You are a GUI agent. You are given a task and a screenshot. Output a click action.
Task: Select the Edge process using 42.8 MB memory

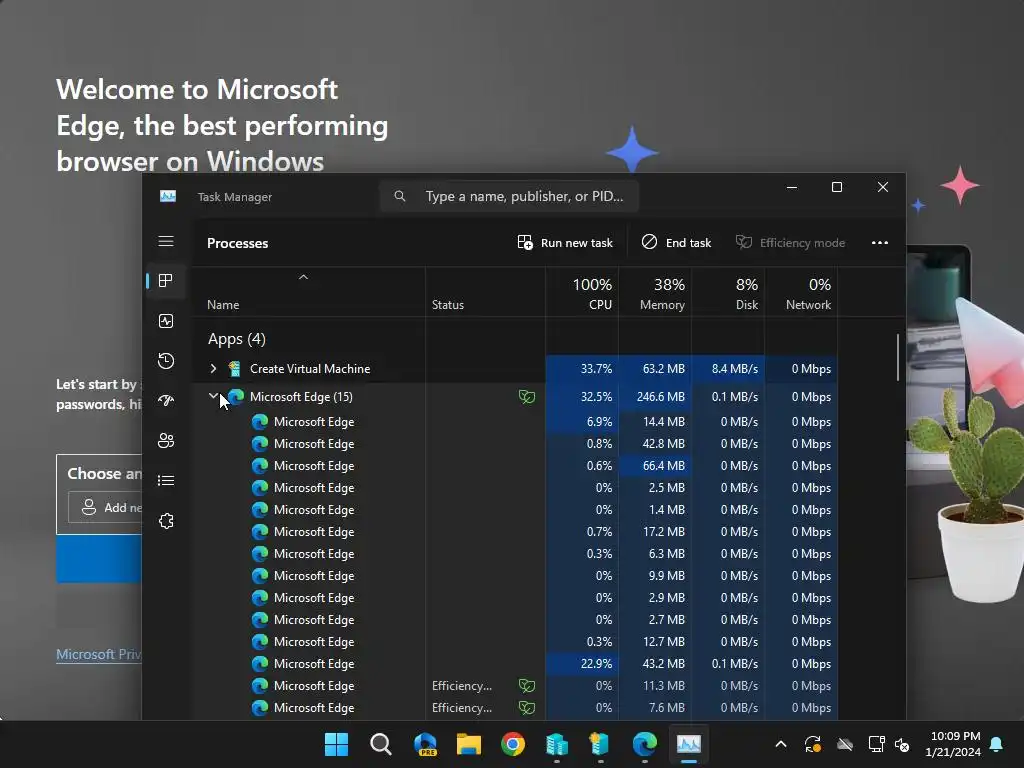(x=515, y=443)
